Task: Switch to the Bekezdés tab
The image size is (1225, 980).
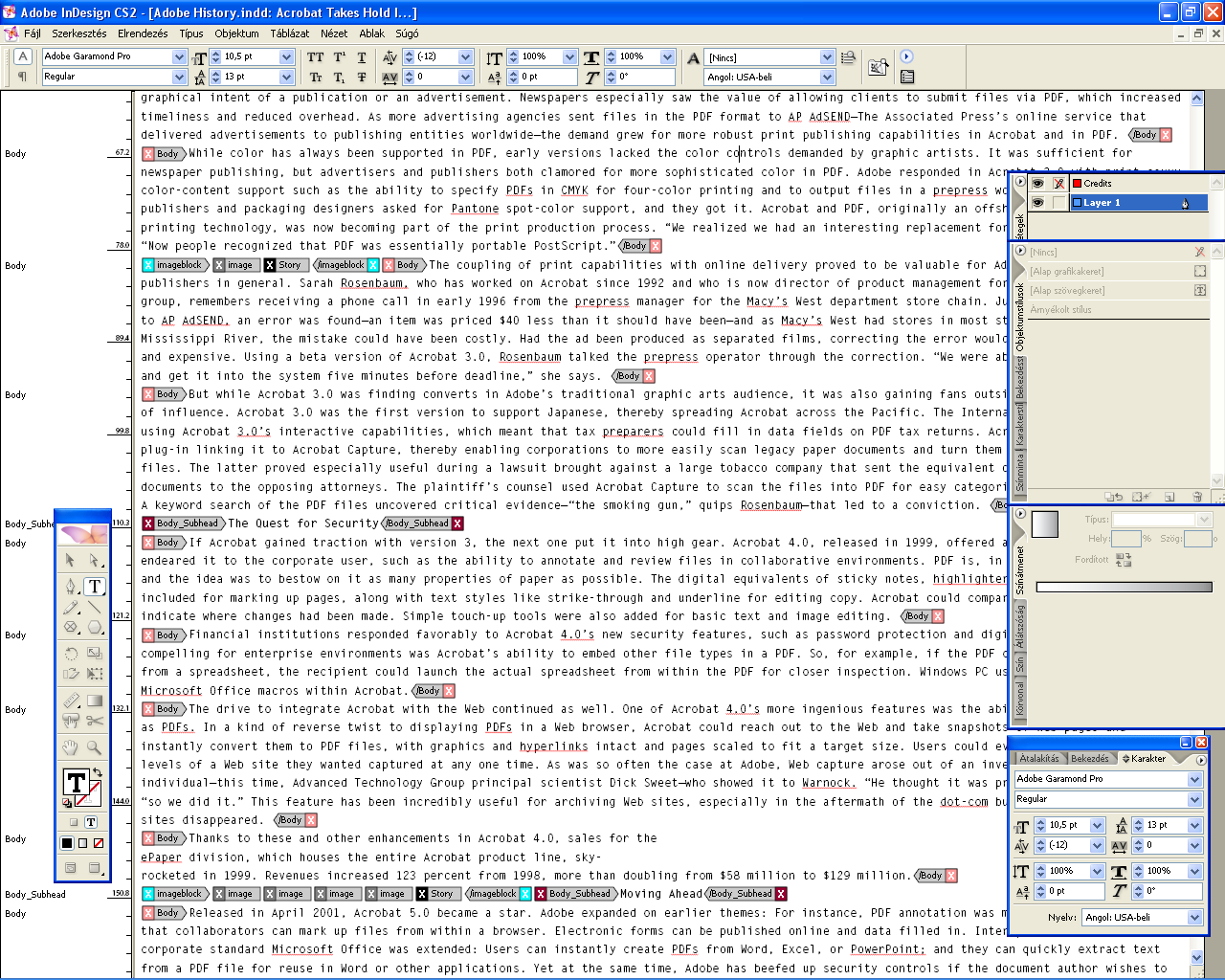Action: tap(1089, 758)
